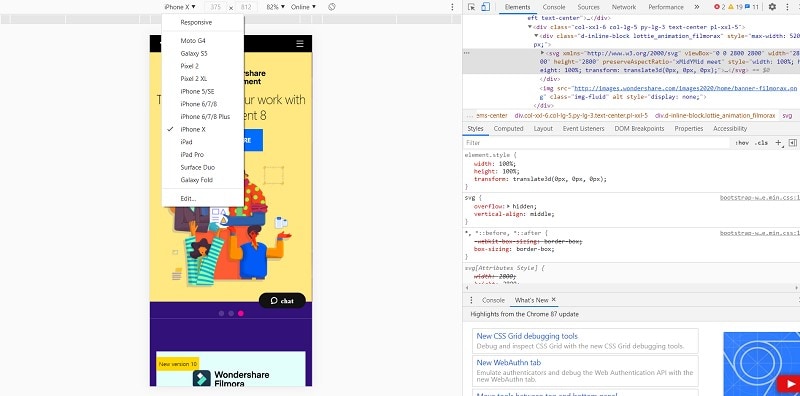This screenshot has width=800, height=396.
Task: Collapse the d-inline-block lottie div node
Action: coord(536,36)
